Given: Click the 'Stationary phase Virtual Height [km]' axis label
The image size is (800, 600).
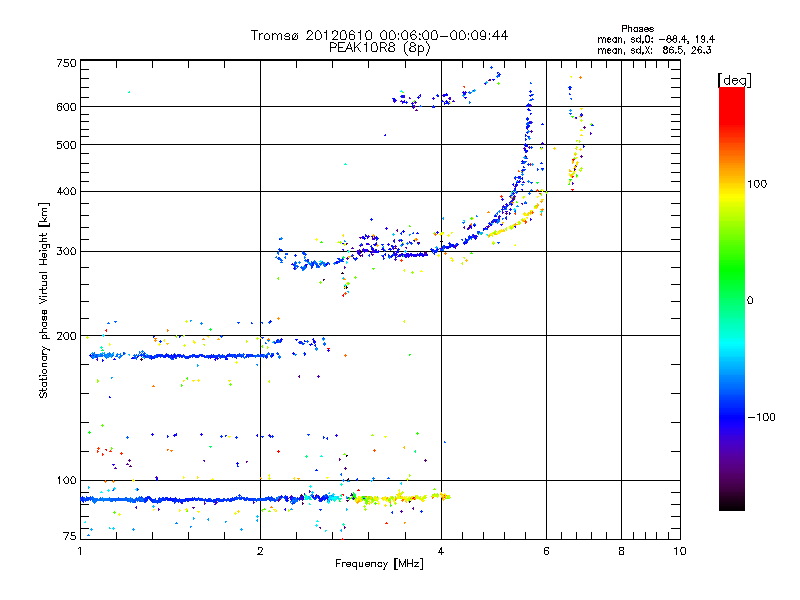Looking at the screenshot, I should (x=44, y=300).
